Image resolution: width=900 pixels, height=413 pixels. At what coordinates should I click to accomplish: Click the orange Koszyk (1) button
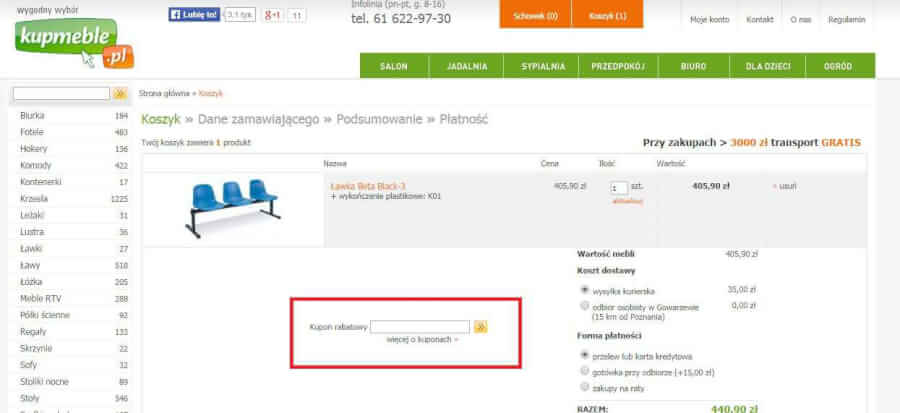(x=607, y=14)
